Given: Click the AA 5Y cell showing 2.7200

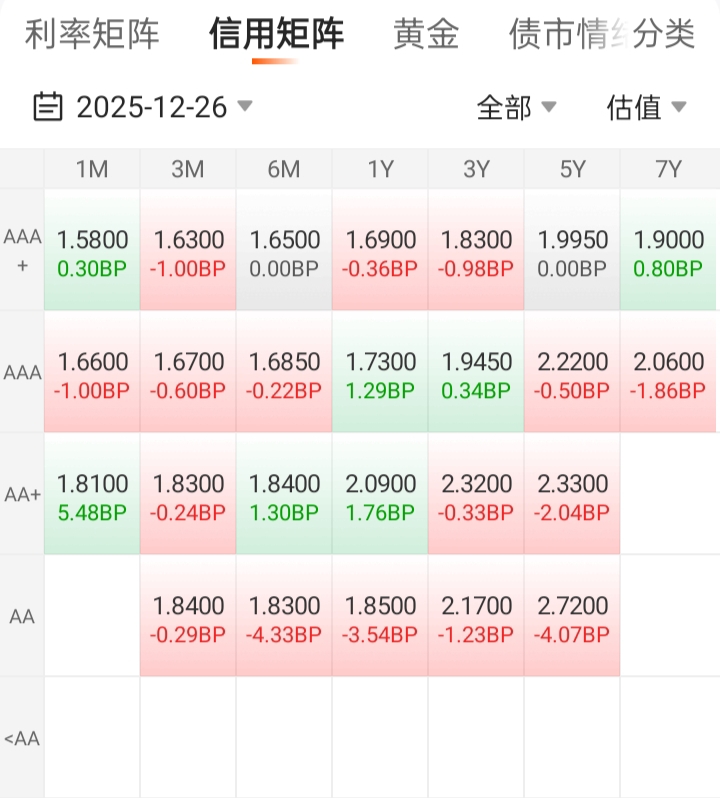Looking at the screenshot, I should 572,616.
